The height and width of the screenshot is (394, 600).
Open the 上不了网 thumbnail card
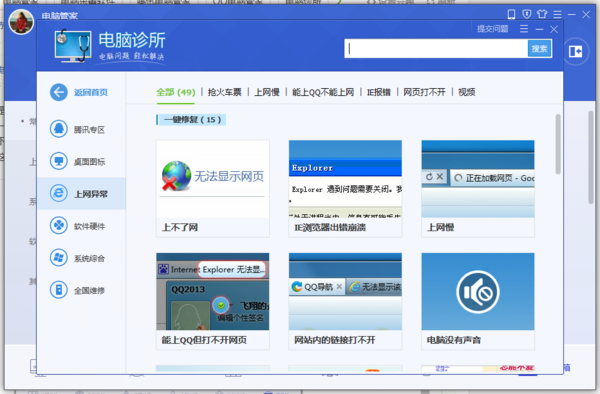(213, 189)
